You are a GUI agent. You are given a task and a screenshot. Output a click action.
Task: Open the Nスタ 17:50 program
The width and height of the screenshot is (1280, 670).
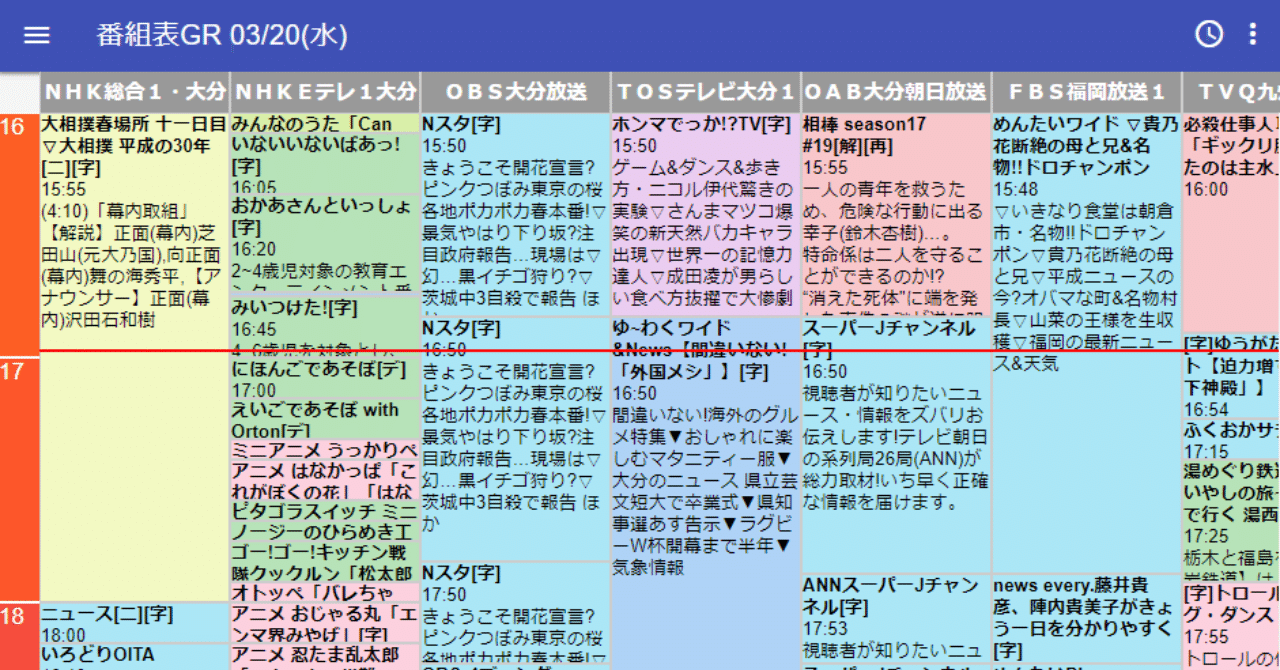515,614
